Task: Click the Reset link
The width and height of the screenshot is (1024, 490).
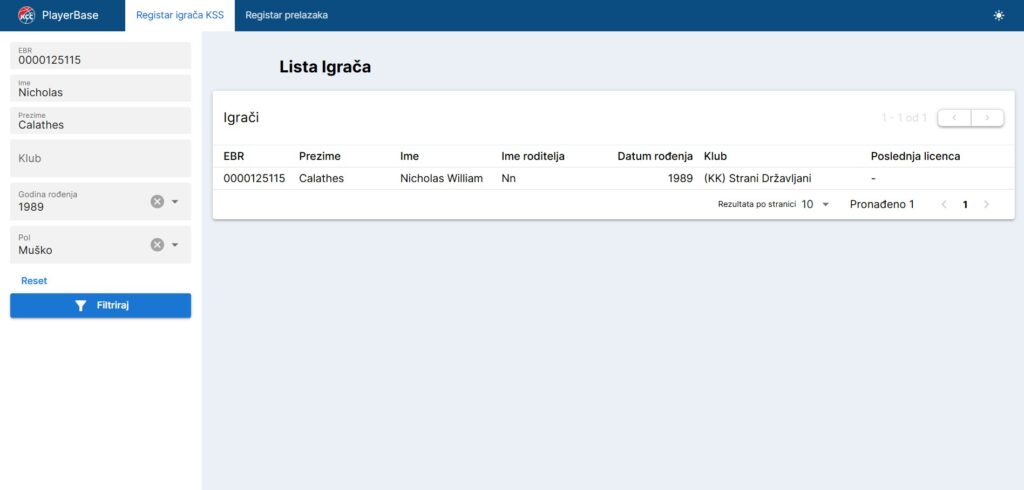Action: [34, 281]
